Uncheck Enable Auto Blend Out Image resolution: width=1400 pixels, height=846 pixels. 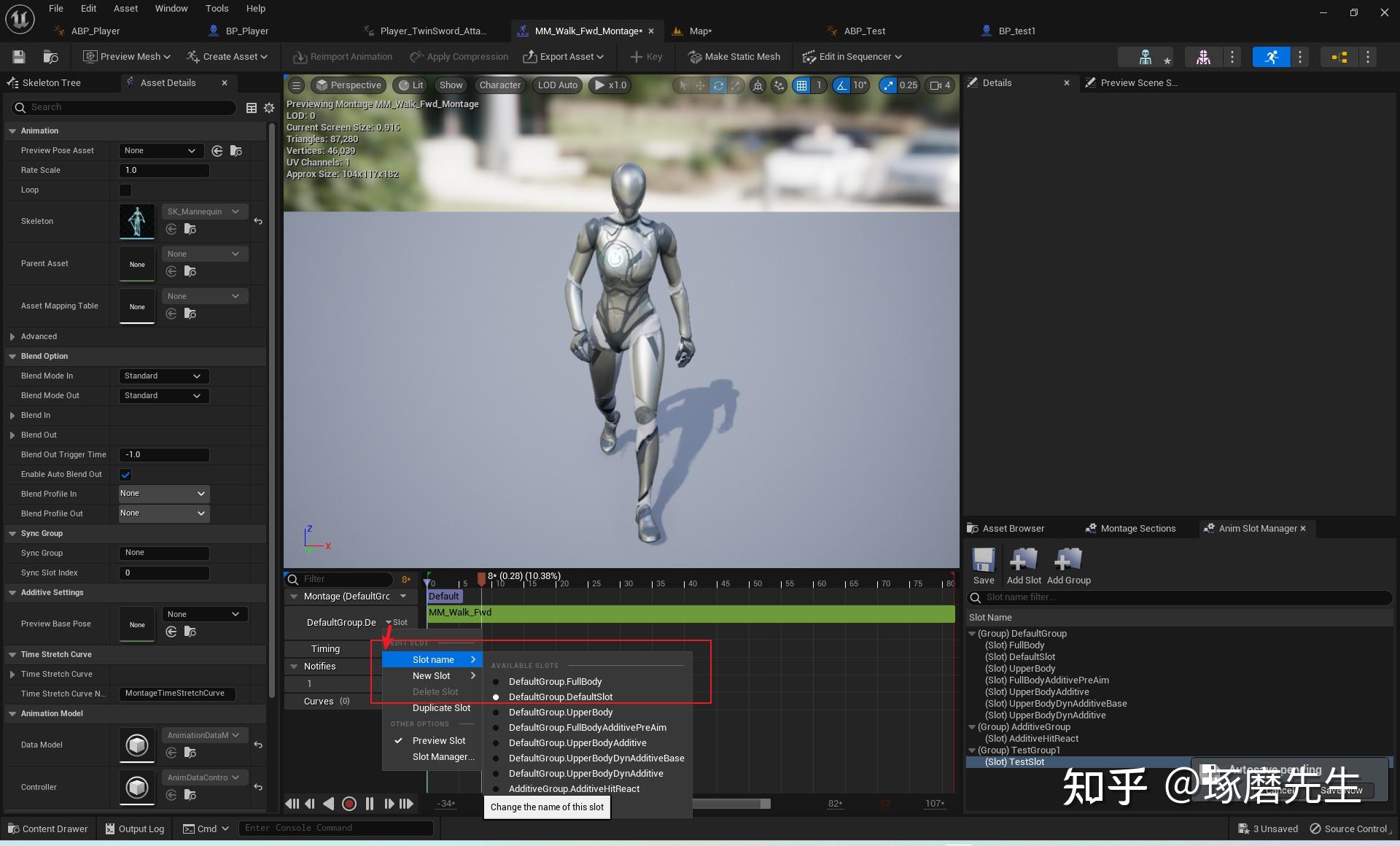(125, 474)
